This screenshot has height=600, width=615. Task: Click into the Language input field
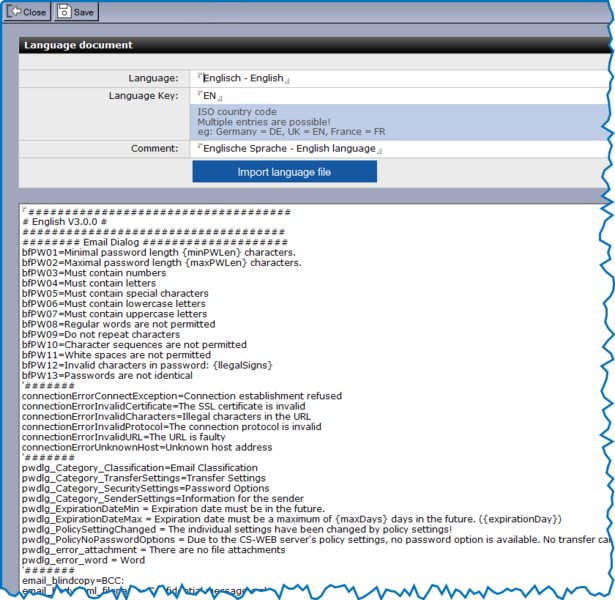[400, 78]
